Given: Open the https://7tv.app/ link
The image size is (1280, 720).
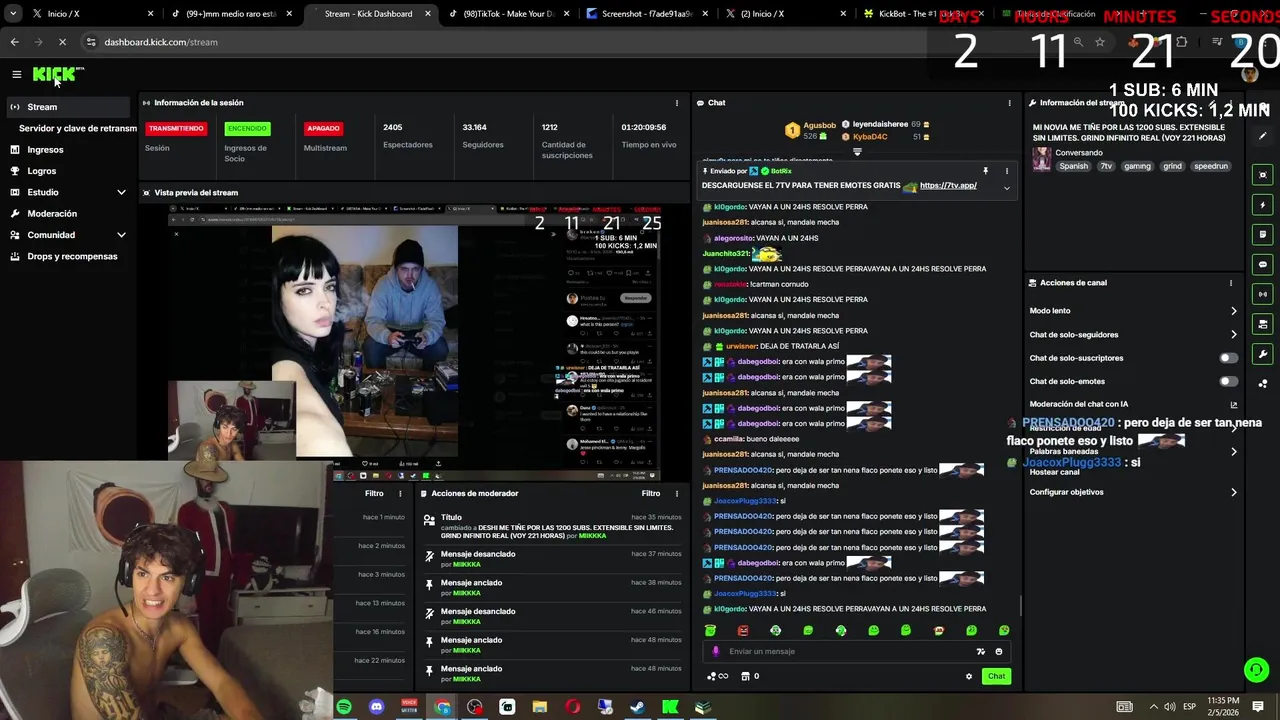Looking at the screenshot, I should point(948,186).
